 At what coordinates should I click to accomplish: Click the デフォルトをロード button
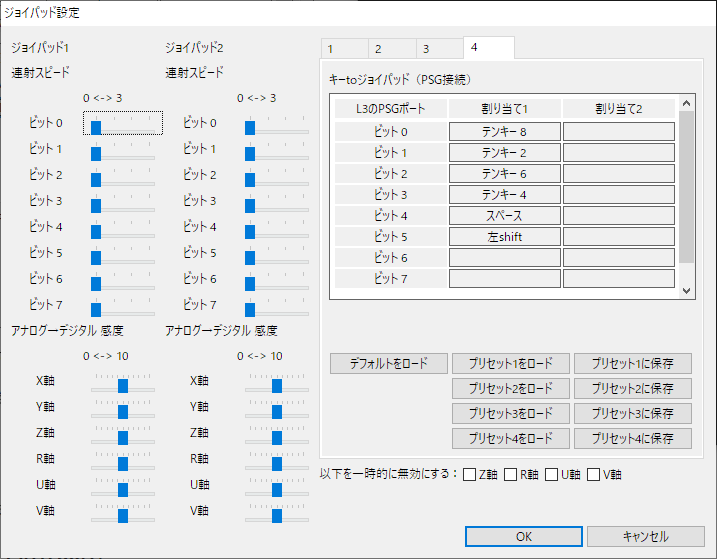pos(388,363)
